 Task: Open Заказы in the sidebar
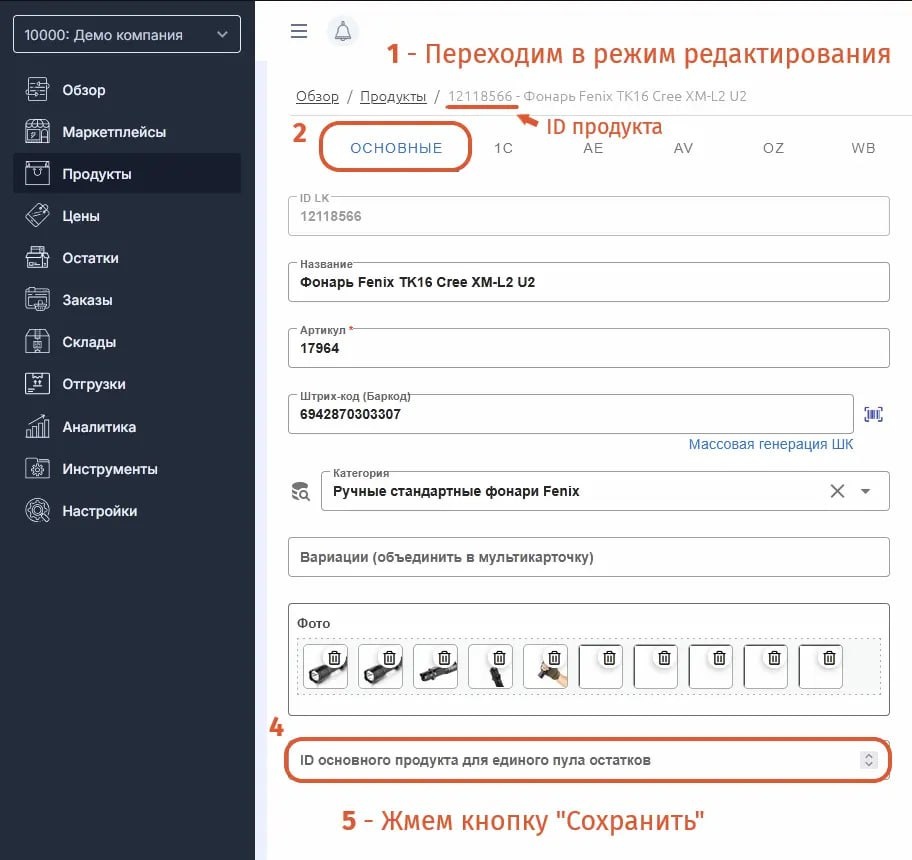point(127,299)
